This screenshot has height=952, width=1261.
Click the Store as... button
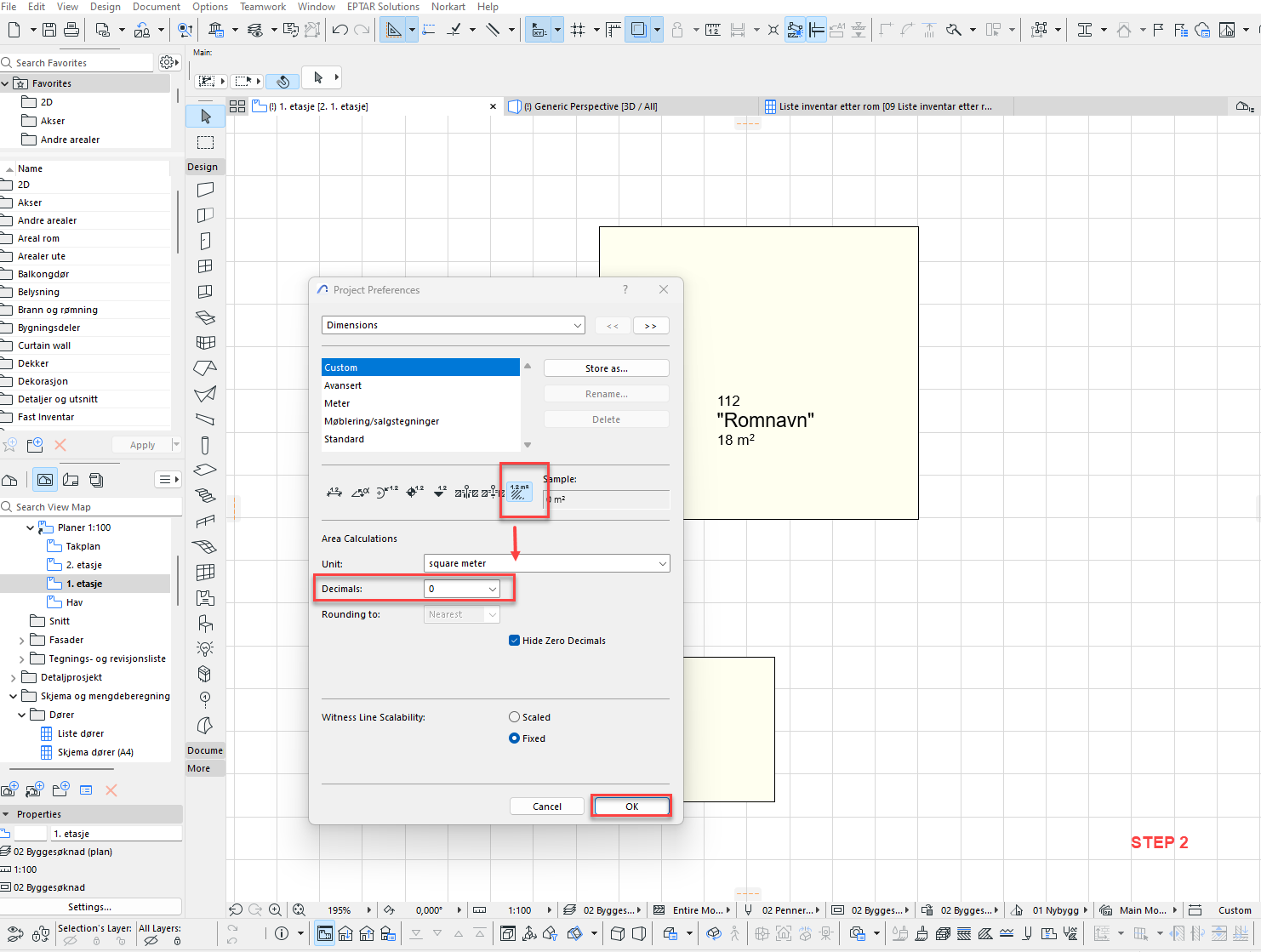click(x=606, y=368)
